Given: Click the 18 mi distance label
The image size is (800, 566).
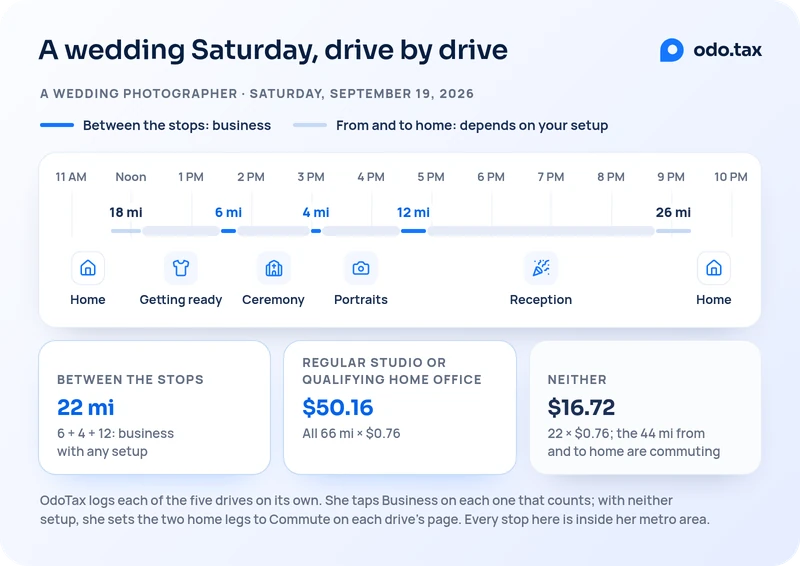Looking at the screenshot, I should pos(126,212).
